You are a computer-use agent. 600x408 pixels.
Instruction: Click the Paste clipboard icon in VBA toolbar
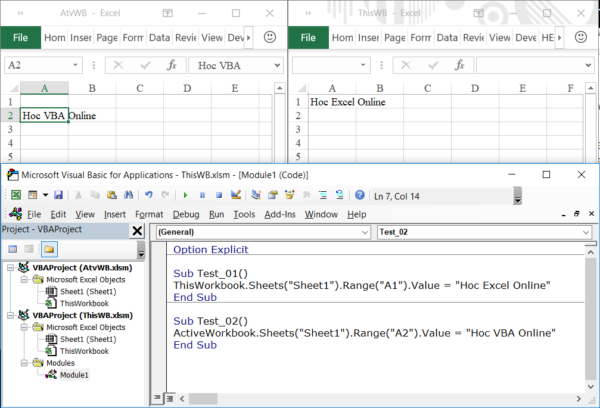point(112,195)
